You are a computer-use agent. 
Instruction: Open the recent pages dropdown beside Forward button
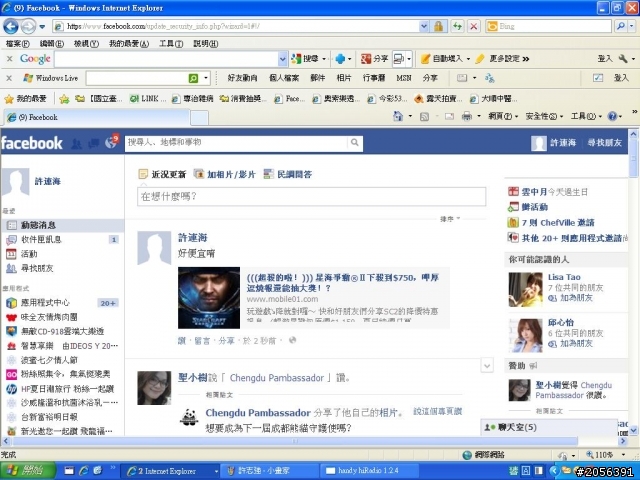(x=42, y=27)
